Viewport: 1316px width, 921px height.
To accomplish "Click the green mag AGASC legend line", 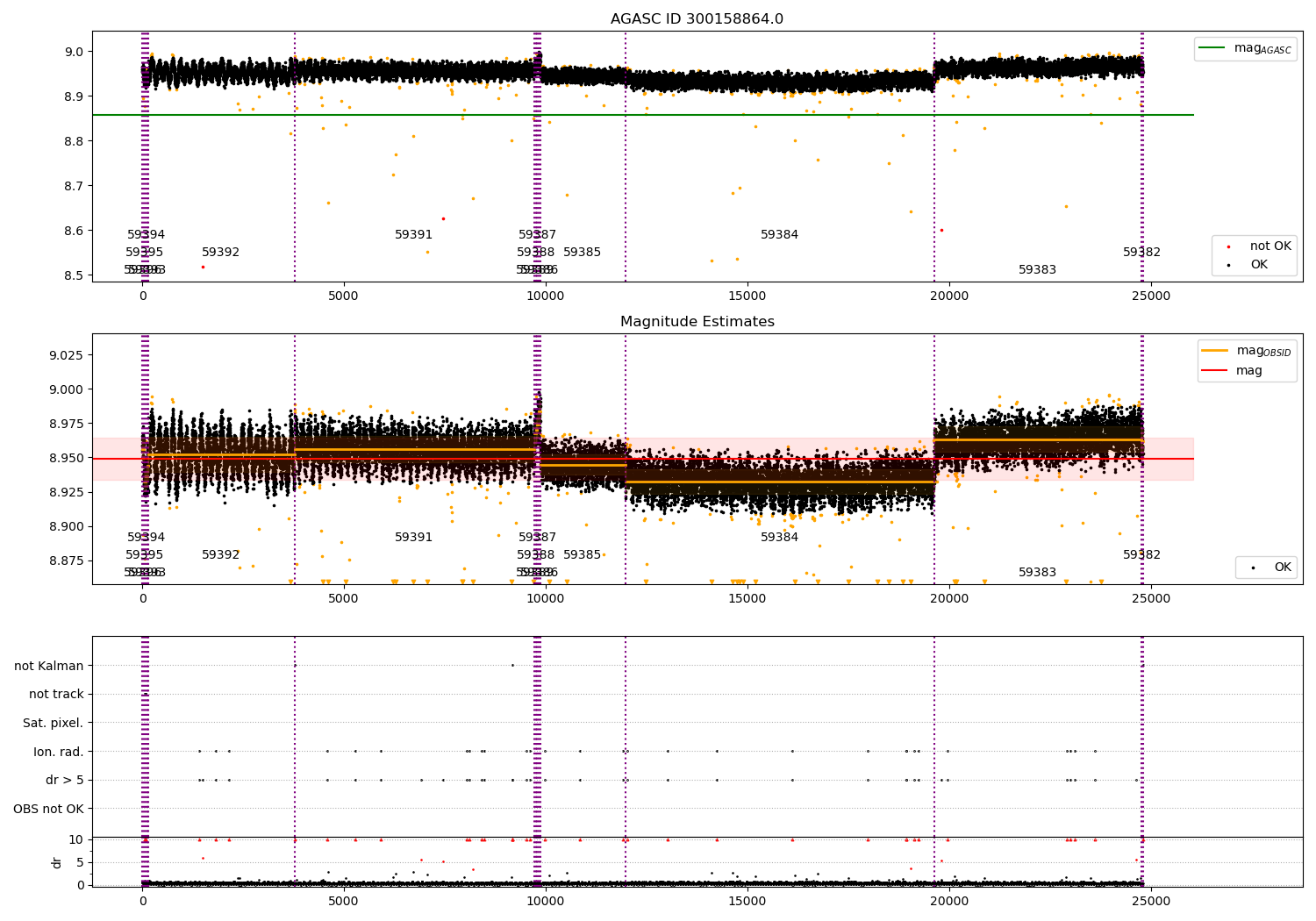I will pos(1213,48).
